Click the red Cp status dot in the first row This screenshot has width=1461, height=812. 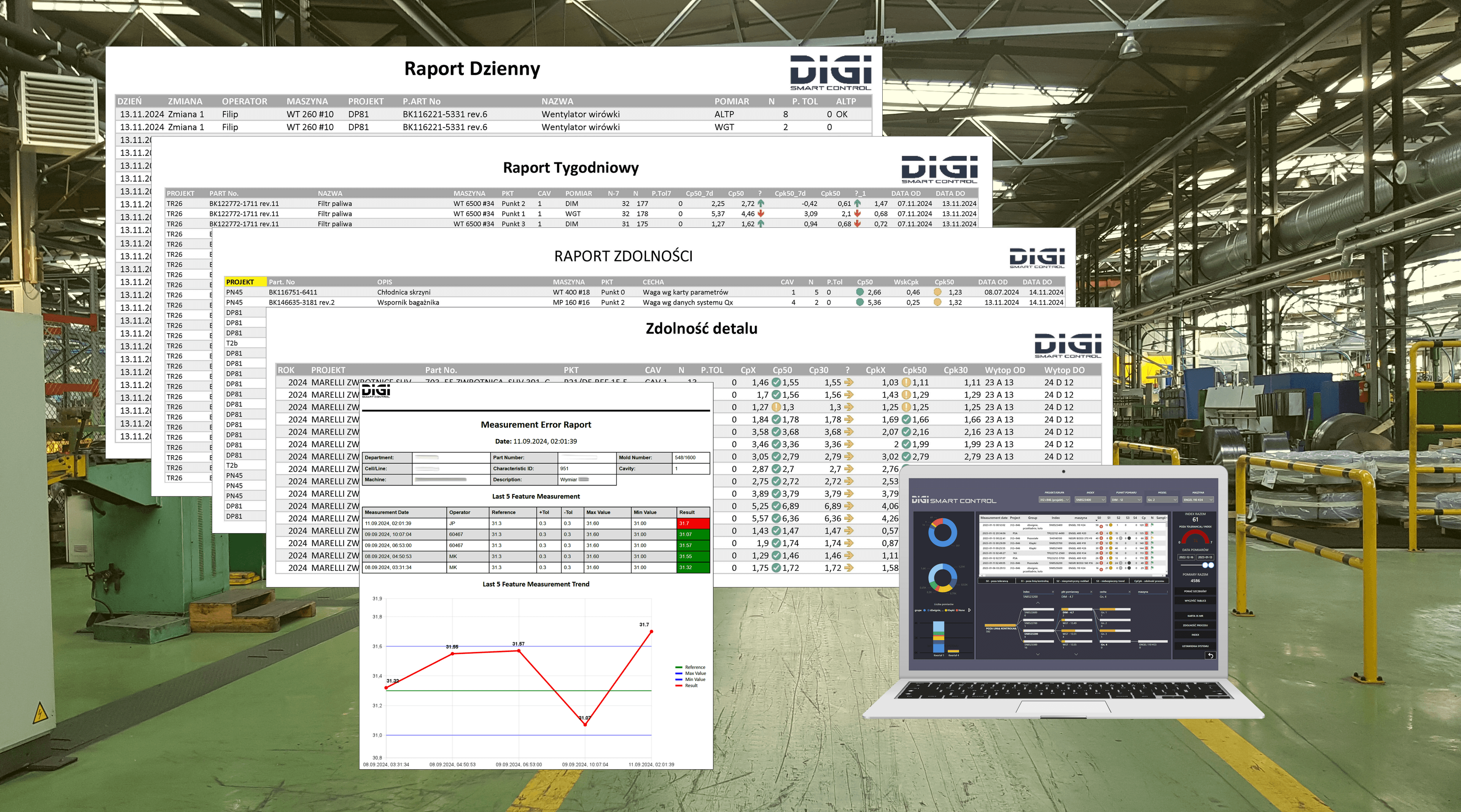(1146, 525)
